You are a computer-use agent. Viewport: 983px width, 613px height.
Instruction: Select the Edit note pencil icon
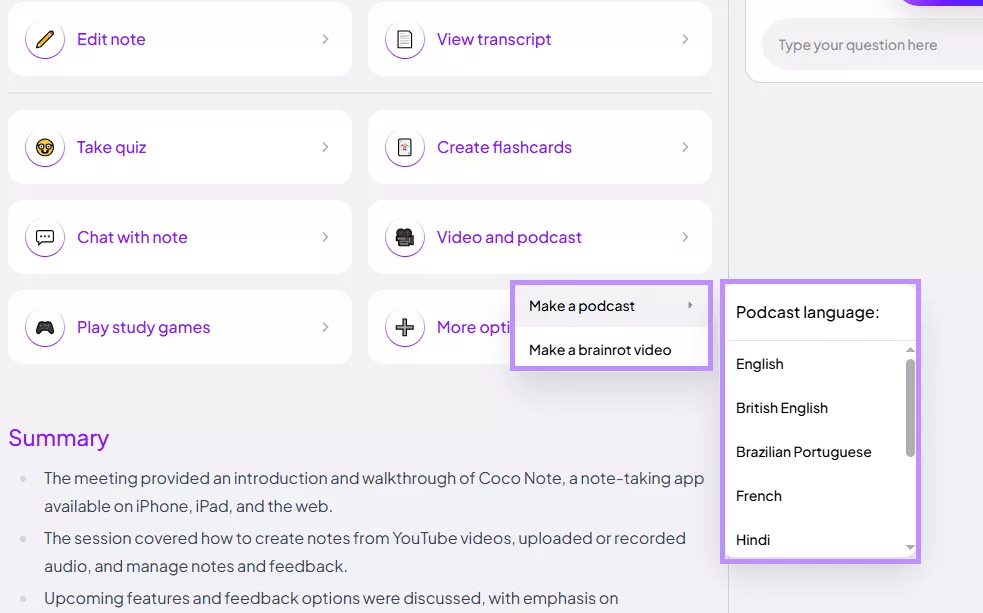(x=44, y=39)
